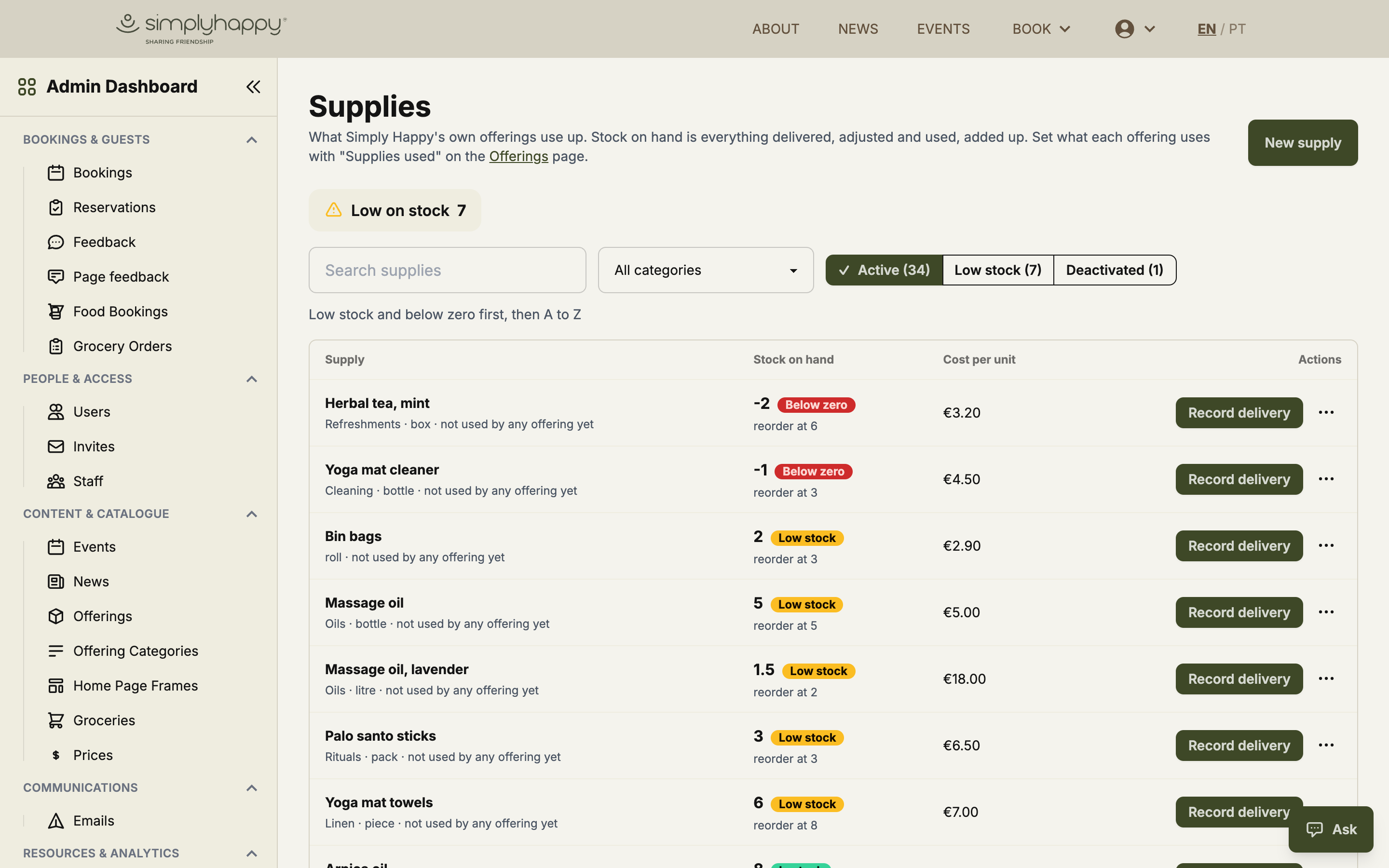Collapse the Communications section
1389x868 pixels.
click(251, 787)
